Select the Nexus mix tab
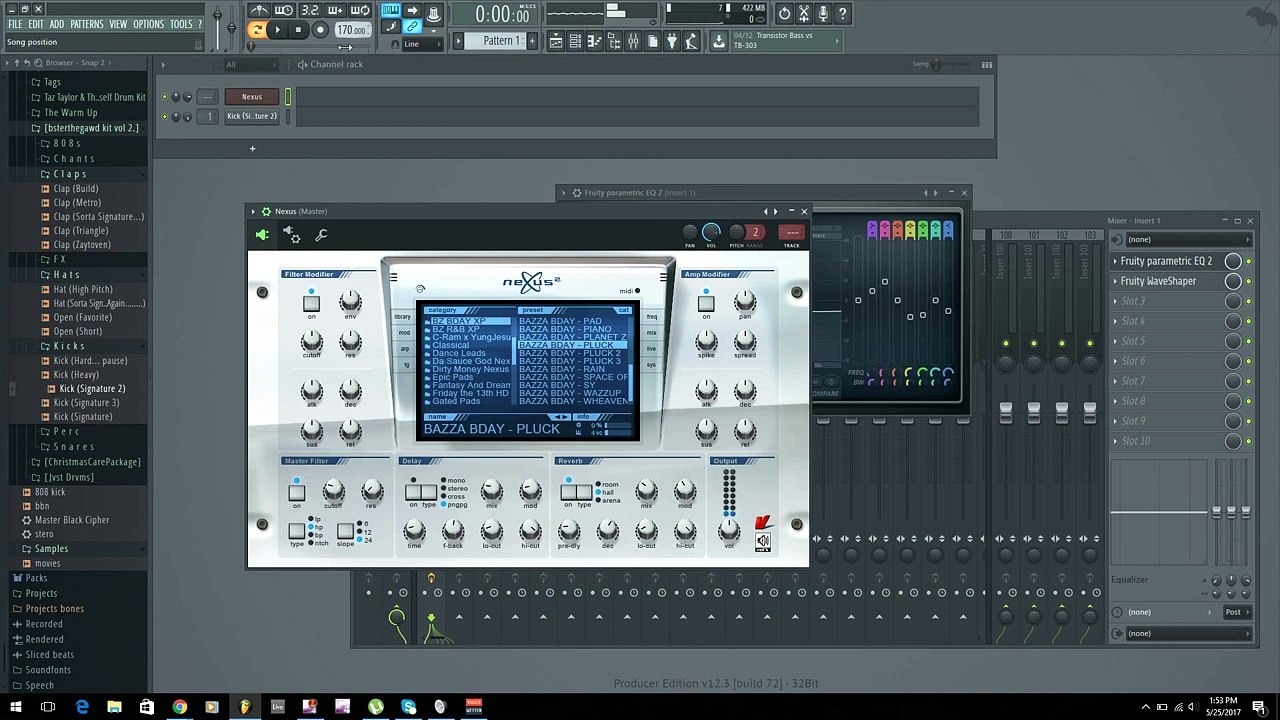Image resolution: width=1280 pixels, height=720 pixels. [651, 333]
